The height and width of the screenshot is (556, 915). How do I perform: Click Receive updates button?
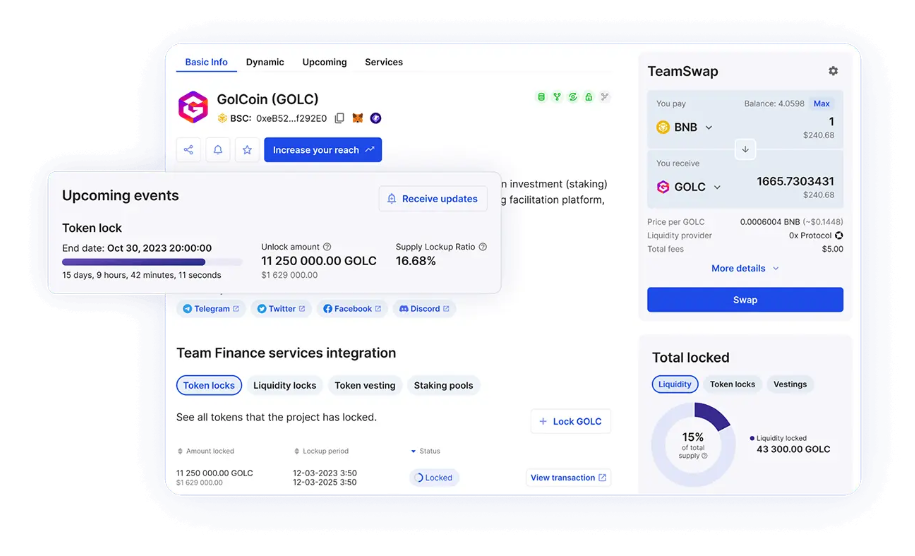coord(433,199)
